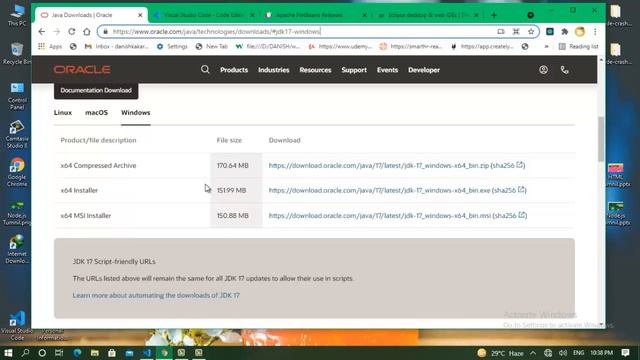Click the x64 MSI Installer row label

pyautogui.click(x=86, y=216)
